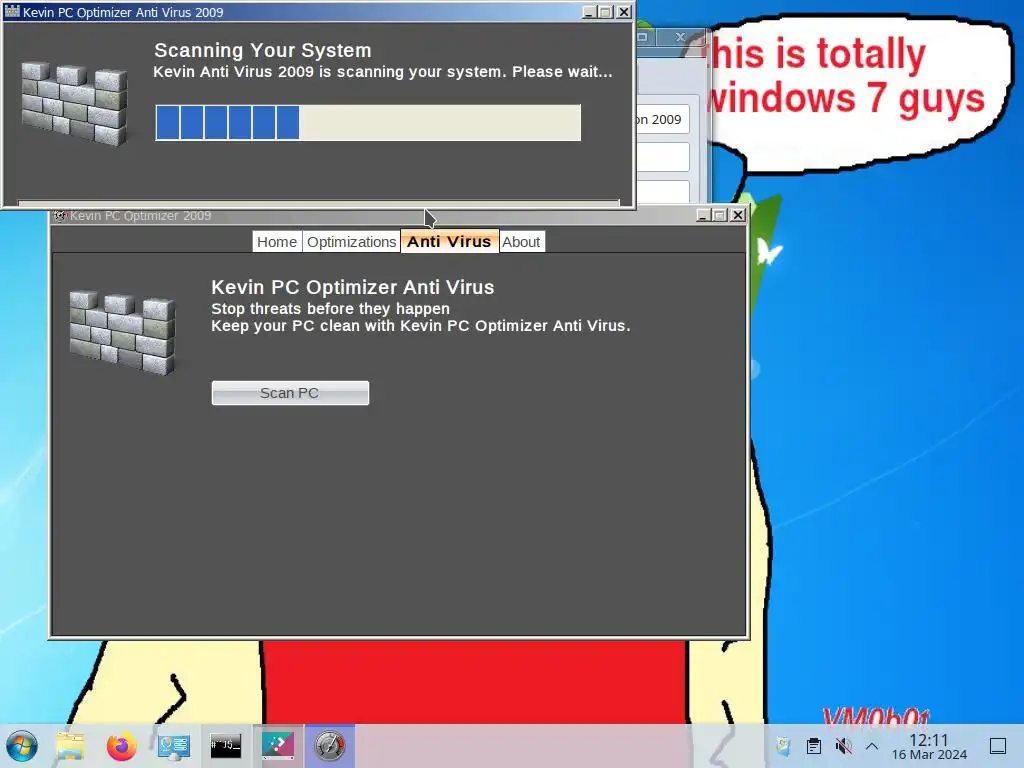Start a scan with Scan PC button

point(290,393)
